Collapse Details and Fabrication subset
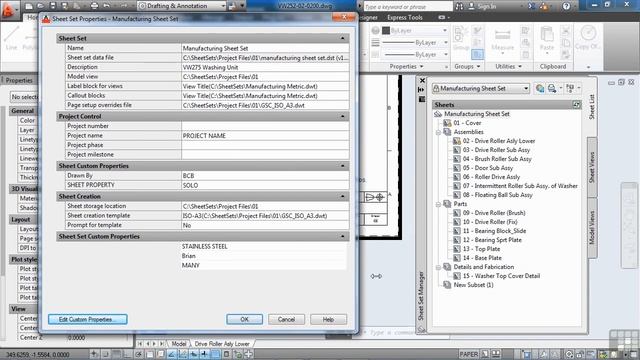The width and height of the screenshot is (640, 360). click(438, 267)
